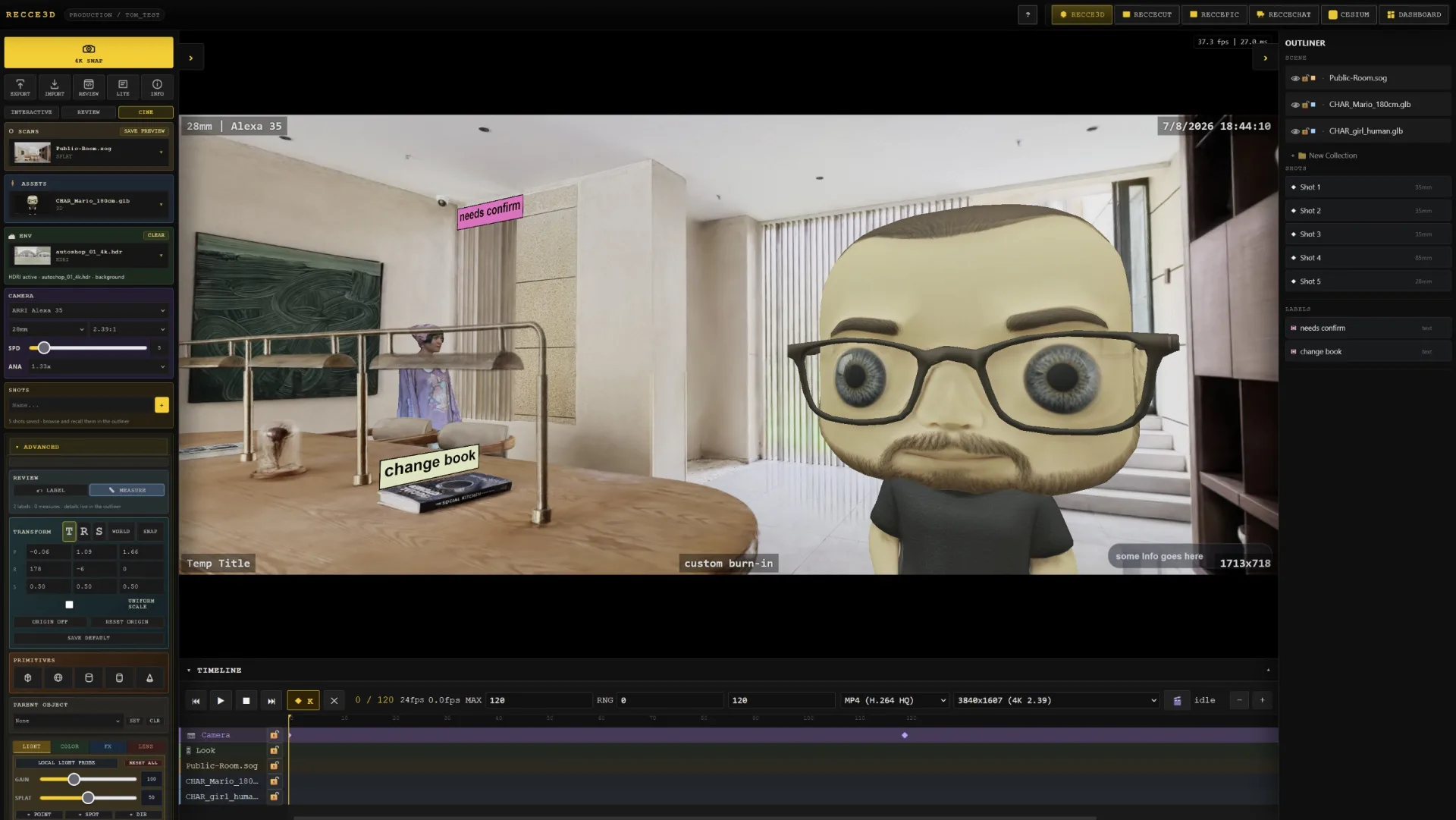This screenshot has height=820, width=1456.
Task: Activate the Measure review tool
Action: [127, 490]
